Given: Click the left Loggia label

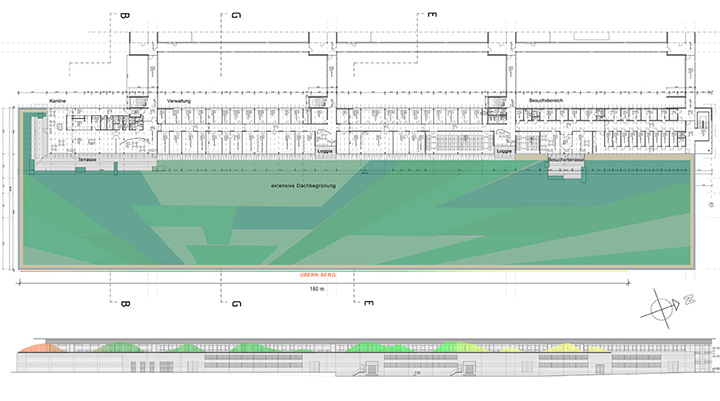Looking at the screenshot, I should click(x=324, y=153).
